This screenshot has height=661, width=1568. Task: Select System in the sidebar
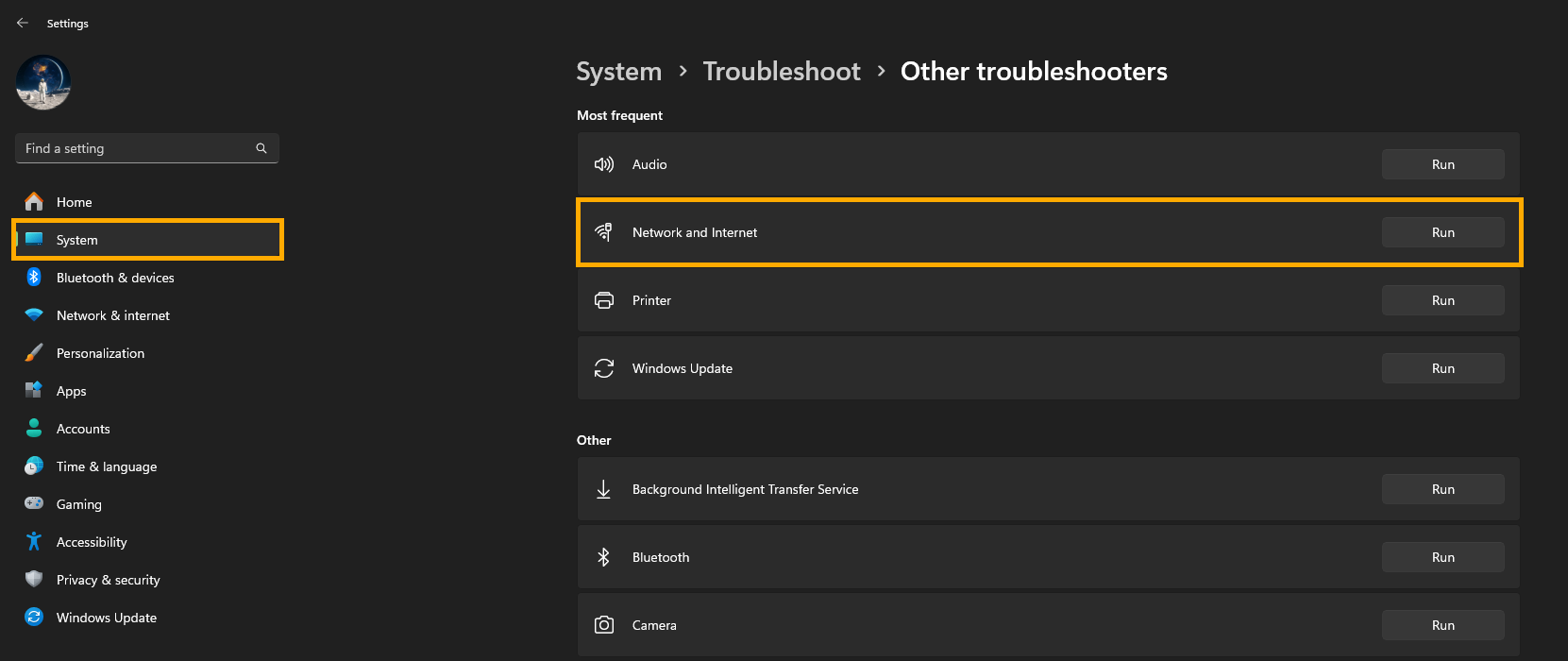click(147, 240)
